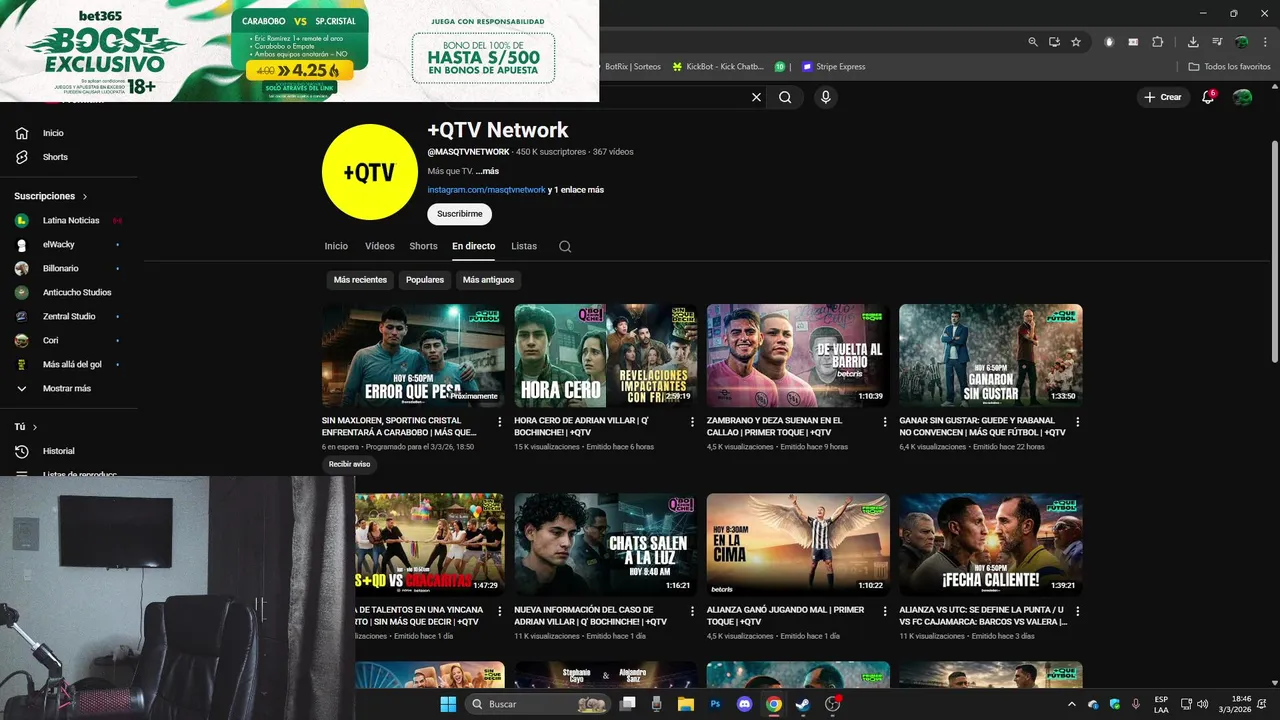The height and width of the screenshot is (720, 1280).
Task: Open OBS Studio from the taskbar
Action: [832, 704]
